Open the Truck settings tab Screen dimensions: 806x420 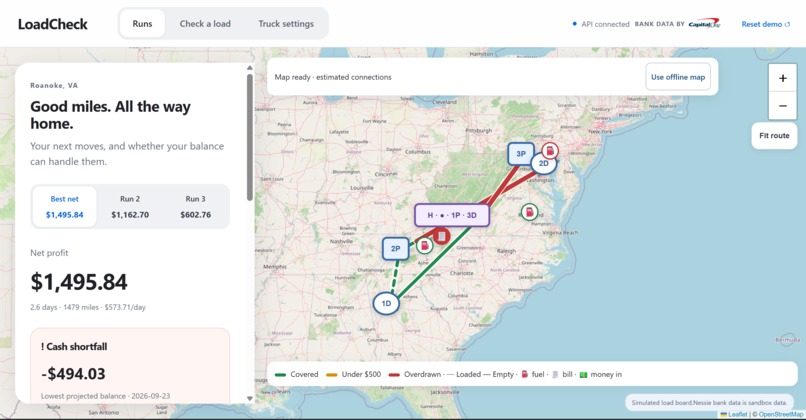(x=286, y=24)
